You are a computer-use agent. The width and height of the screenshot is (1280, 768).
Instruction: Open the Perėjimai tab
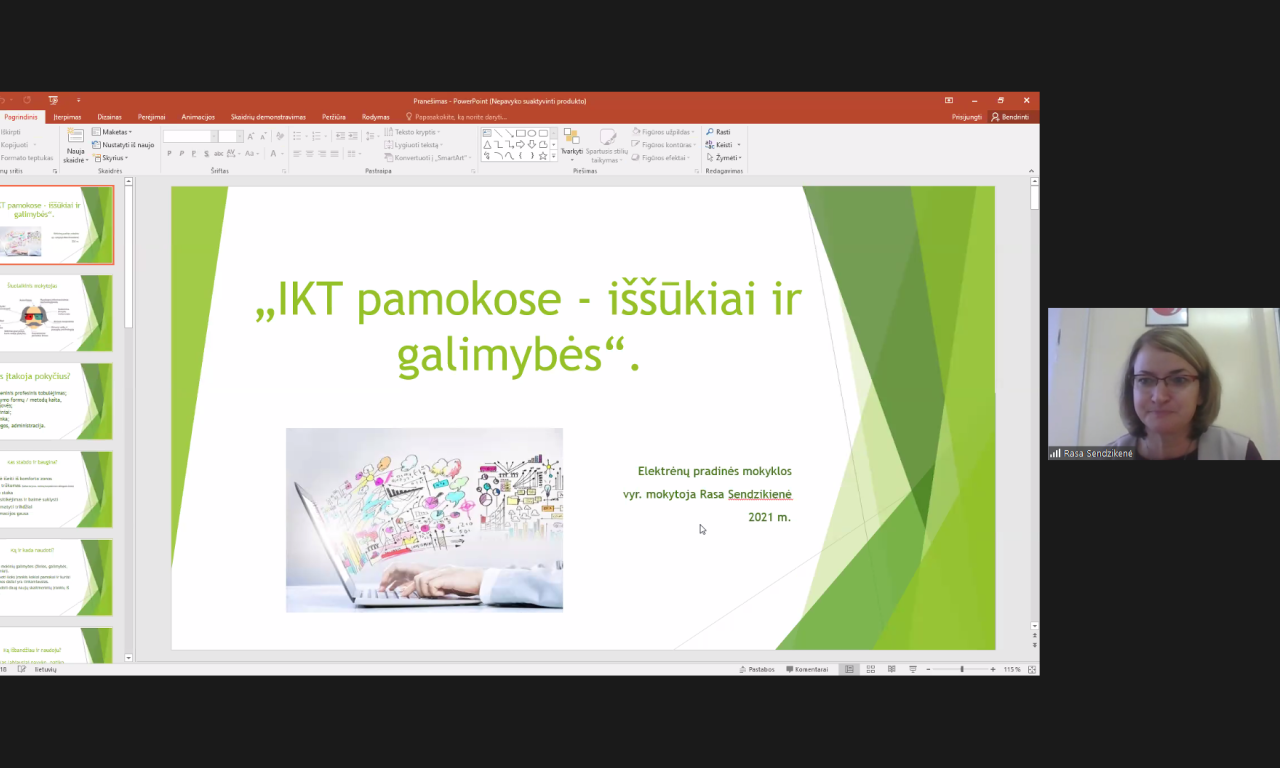coord(151,117)
